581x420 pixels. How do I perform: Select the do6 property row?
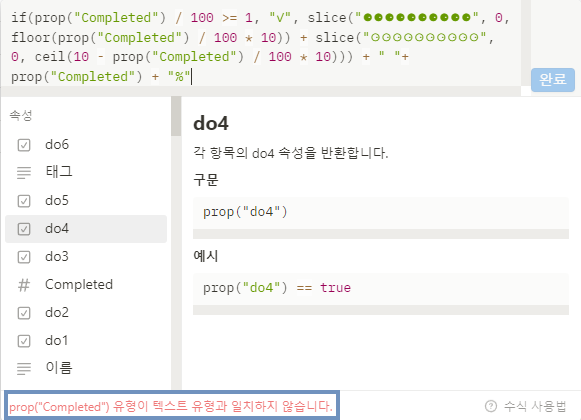(x=86, y=145)
